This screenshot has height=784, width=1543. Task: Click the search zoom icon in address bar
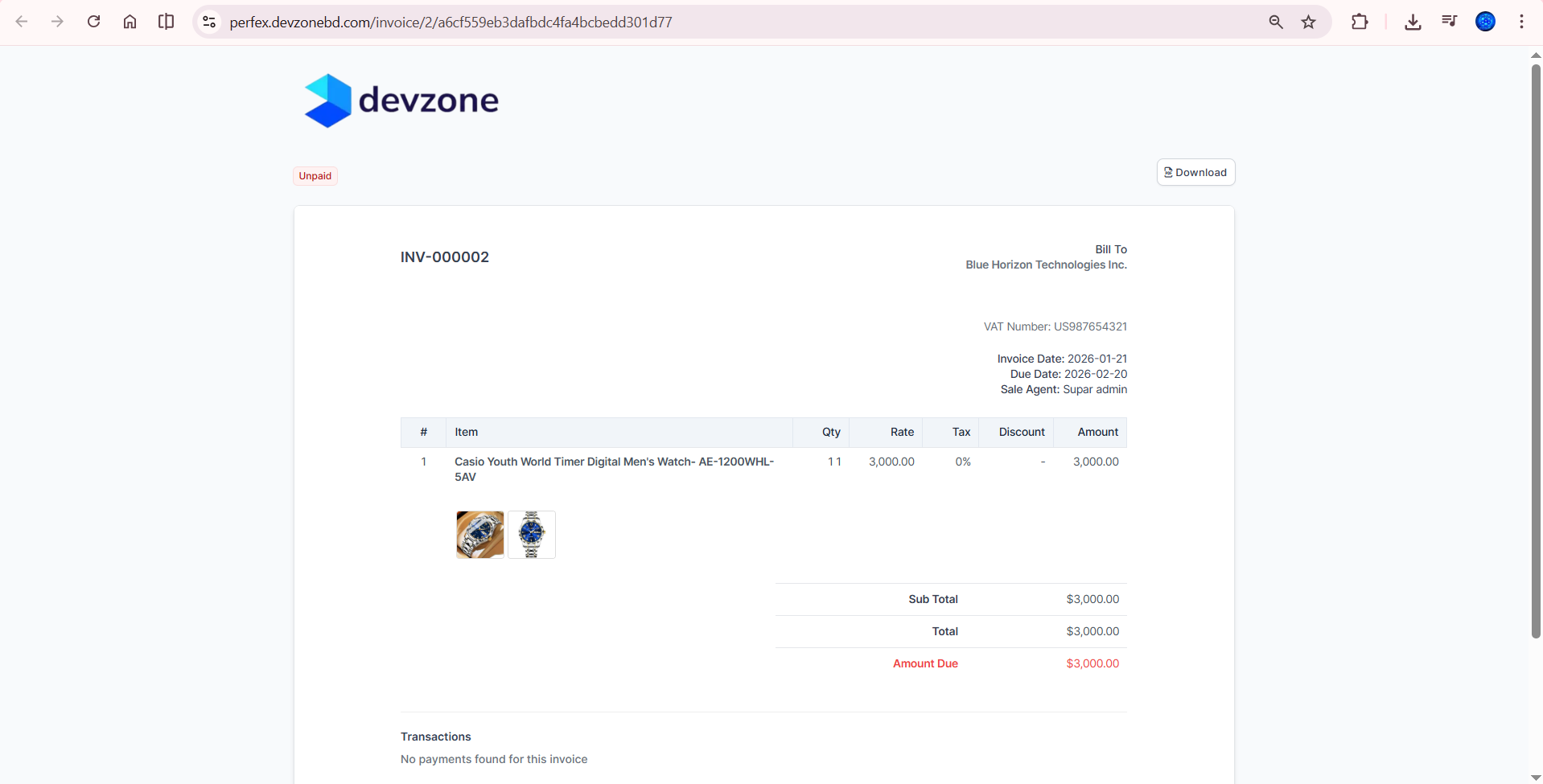pos(1276,22)
